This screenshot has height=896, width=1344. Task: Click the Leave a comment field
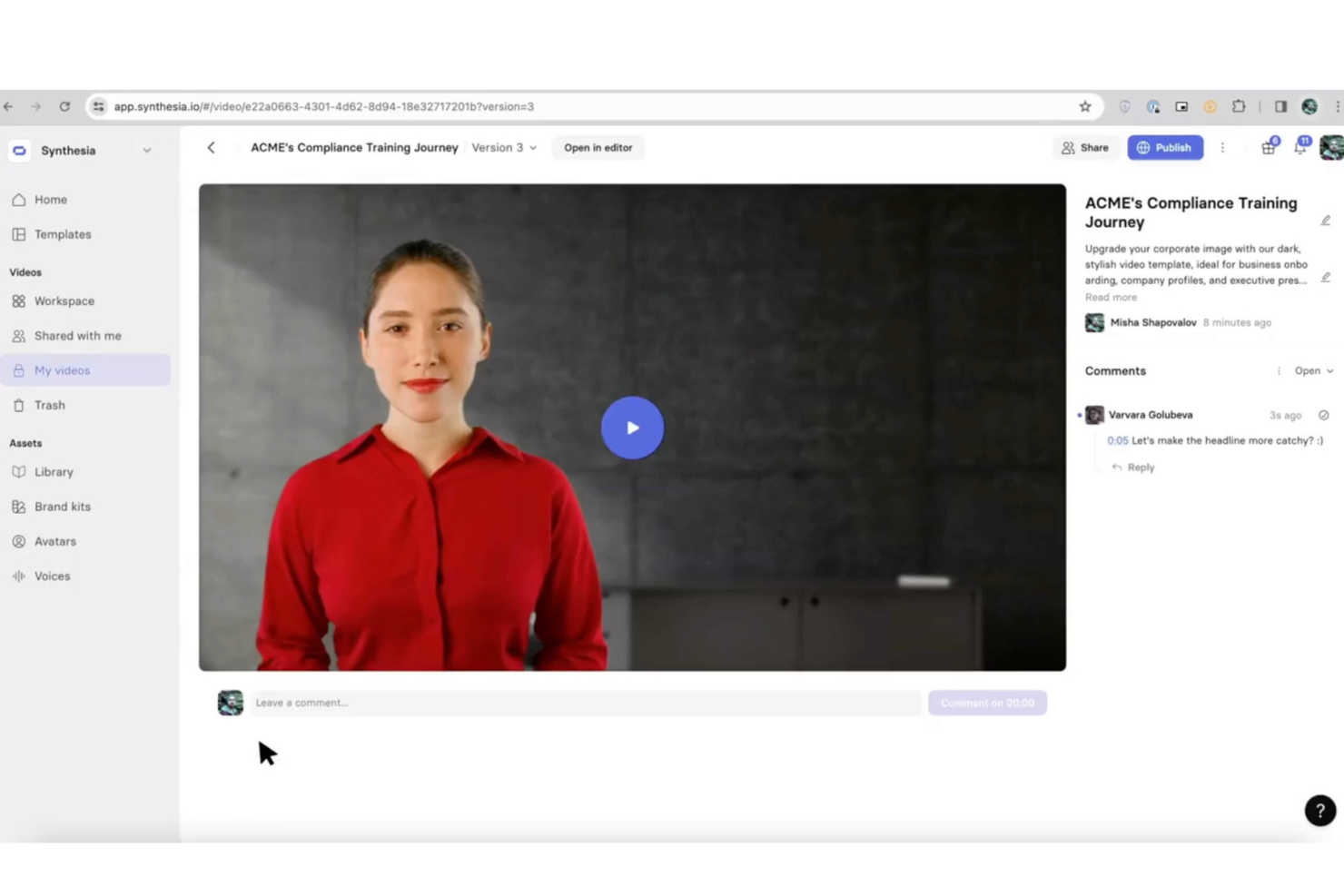click(x=586, y=703)
